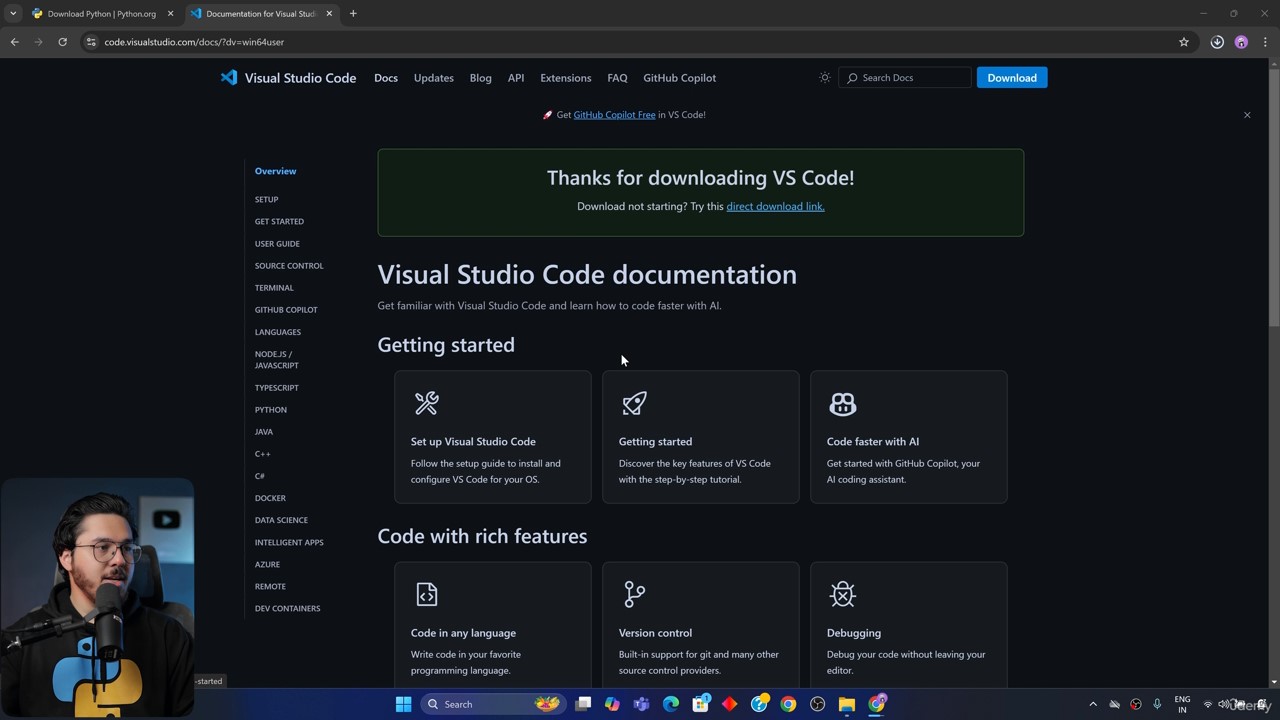Open Chrome three-dot menu

click(x=1265, y=42)
